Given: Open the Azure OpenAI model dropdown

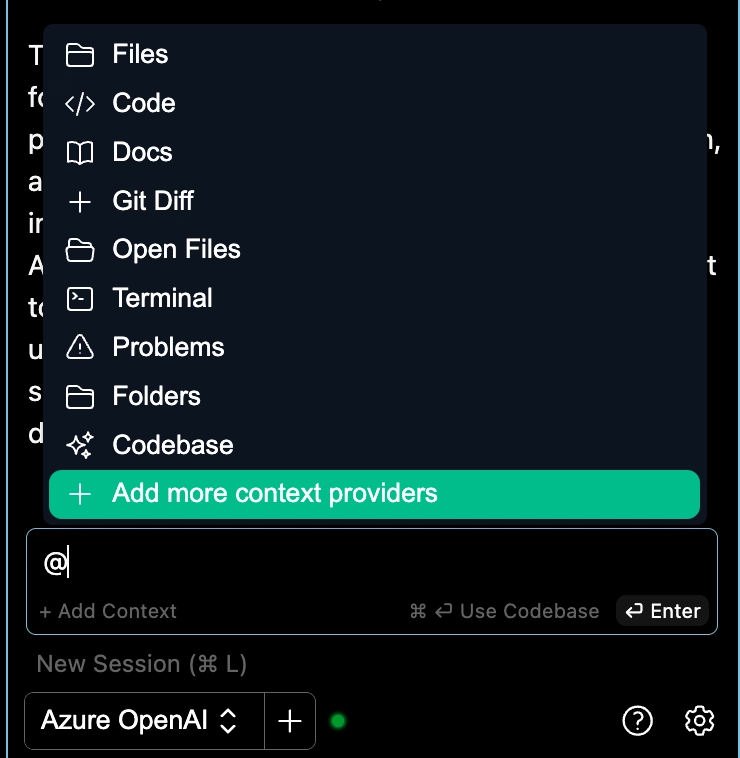Looking at the screenshot, I should [145, 721].
